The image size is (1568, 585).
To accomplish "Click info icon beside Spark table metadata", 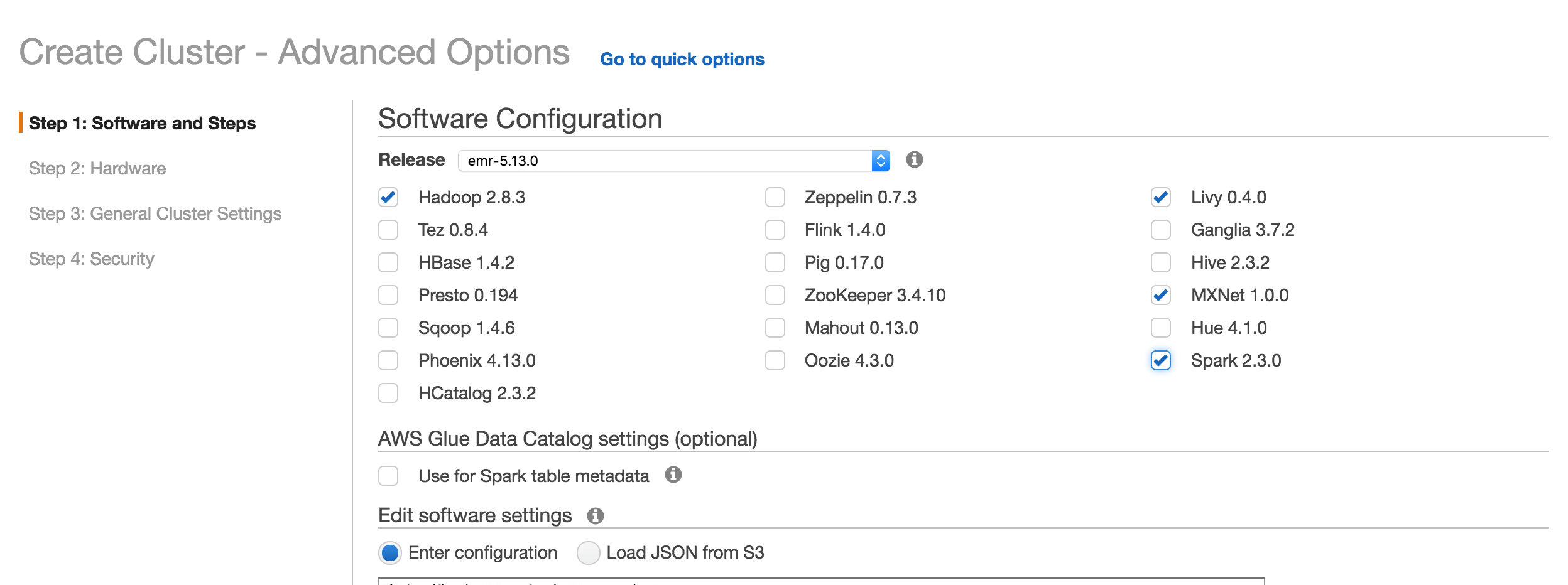I will [673, 475].
